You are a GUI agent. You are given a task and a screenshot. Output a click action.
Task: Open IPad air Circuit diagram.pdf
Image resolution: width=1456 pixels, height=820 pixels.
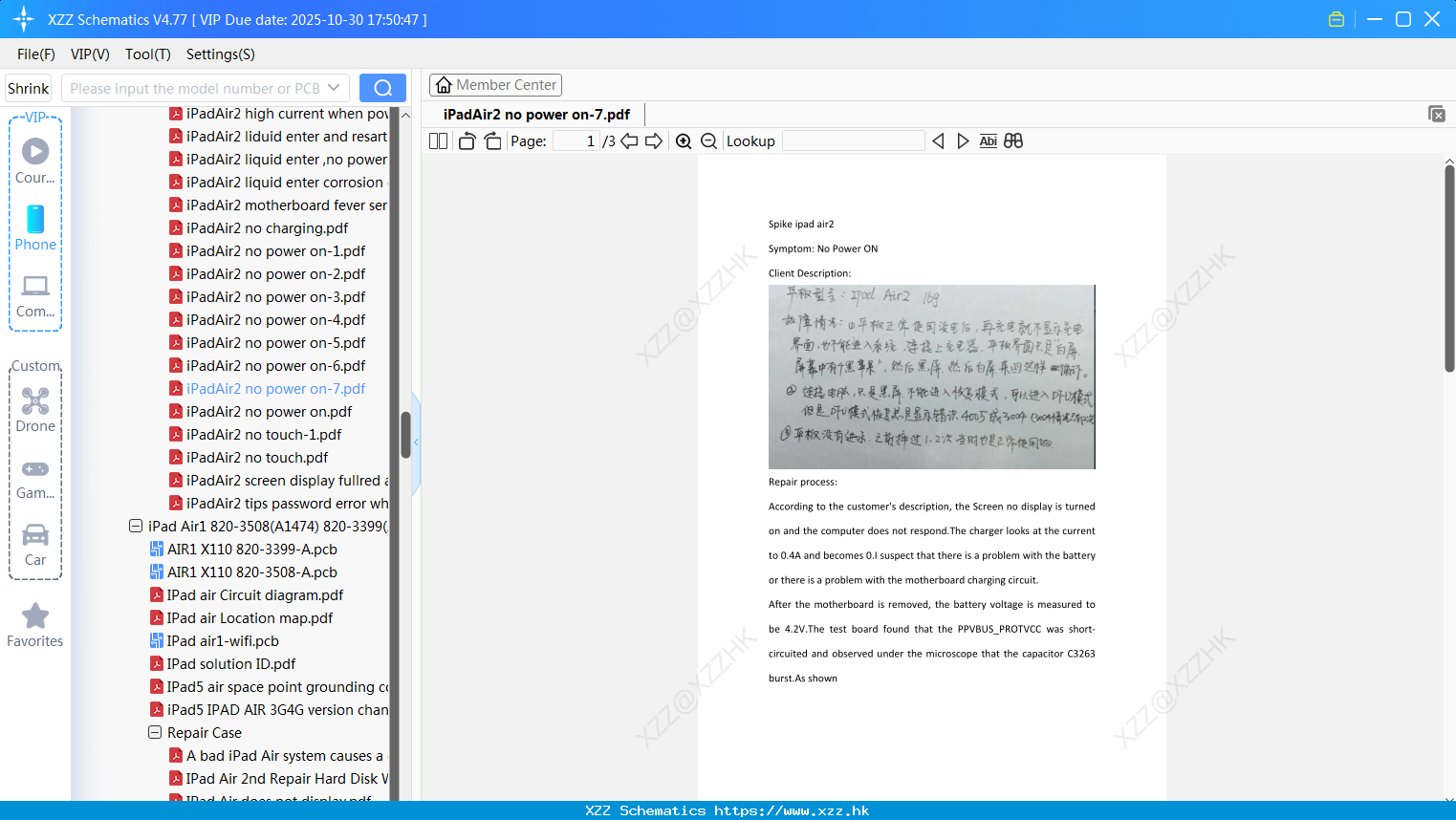pyautogui.click(x=255, y=595)
